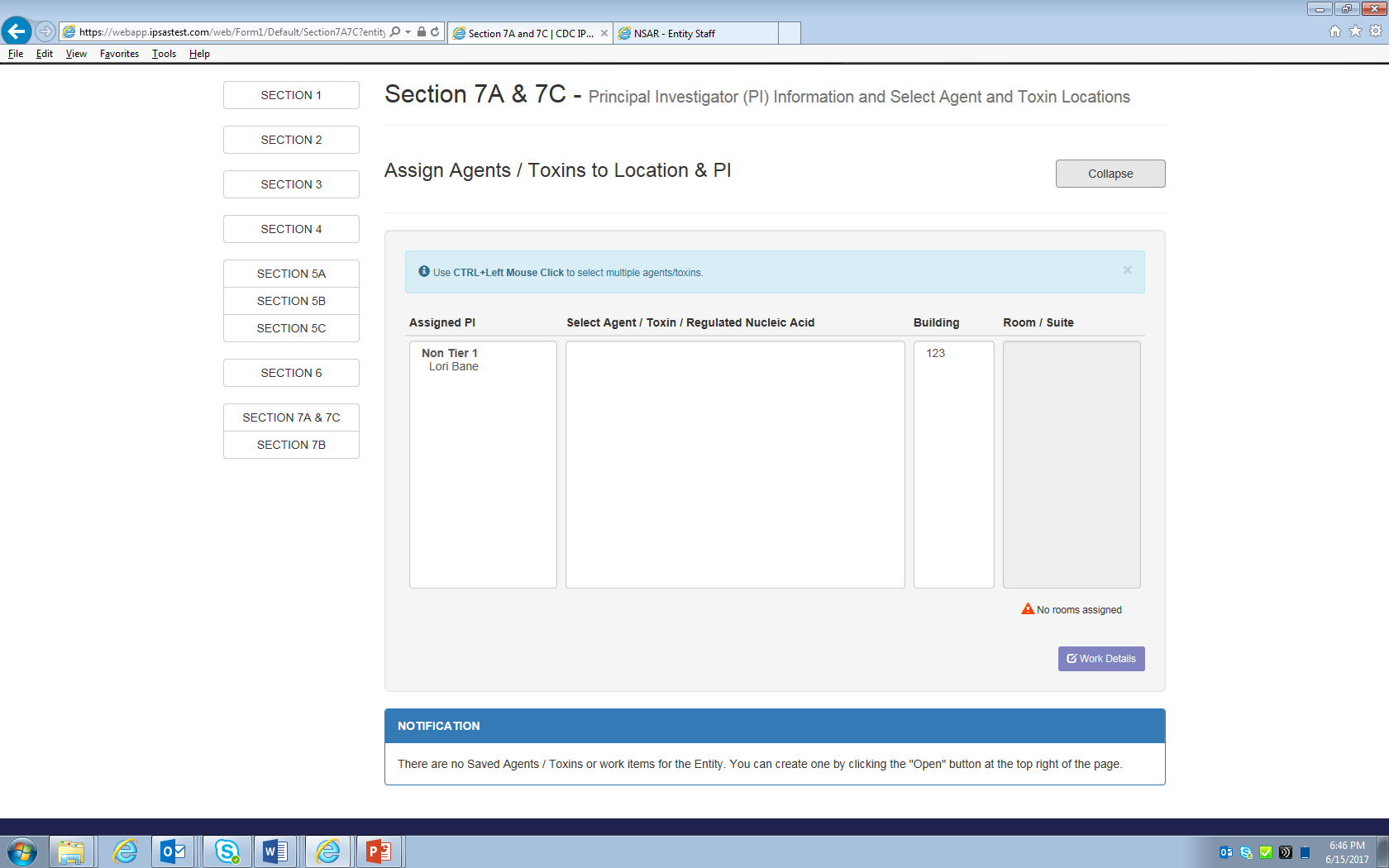Open Skype from the taskbar

pos(226,851)
